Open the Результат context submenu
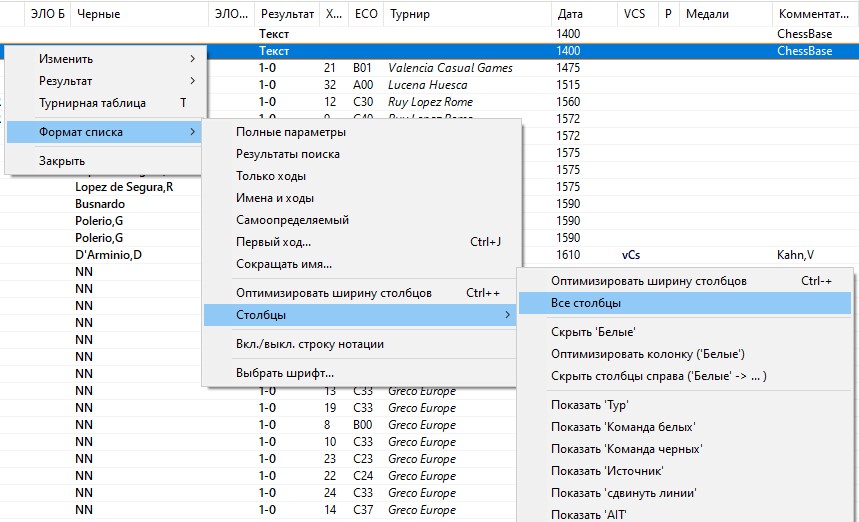This screenshot has height=522, width=859. click(106, 81)
